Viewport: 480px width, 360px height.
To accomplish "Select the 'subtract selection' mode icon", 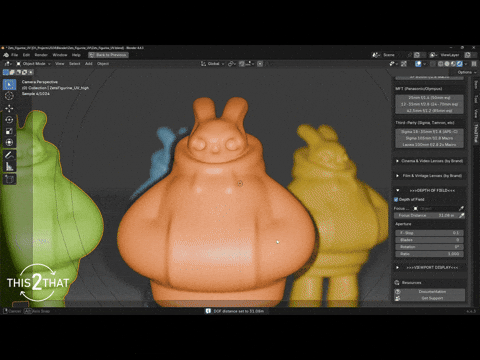I will pos(18,72).
